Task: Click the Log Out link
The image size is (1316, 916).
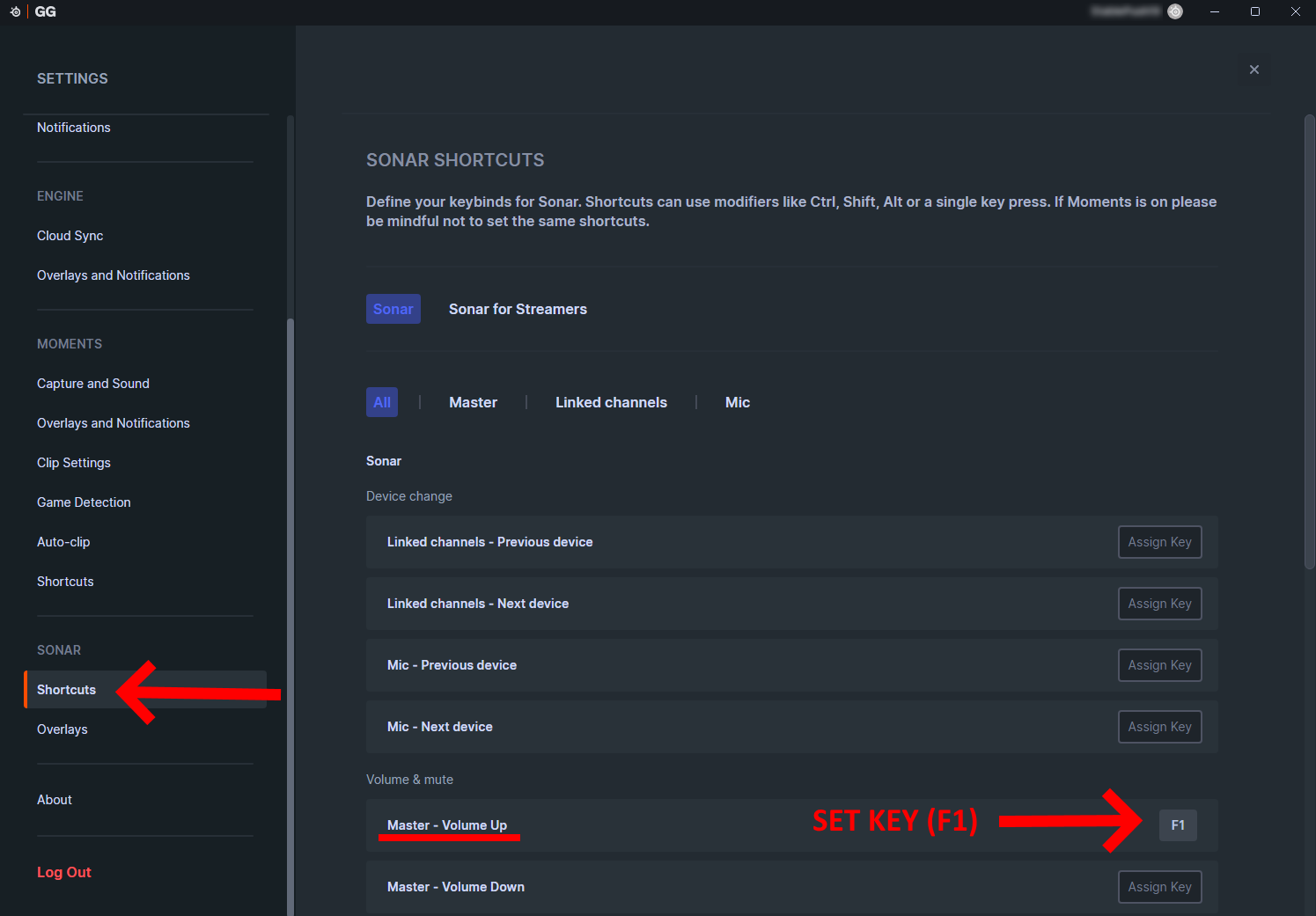Action: coord(64,872)
